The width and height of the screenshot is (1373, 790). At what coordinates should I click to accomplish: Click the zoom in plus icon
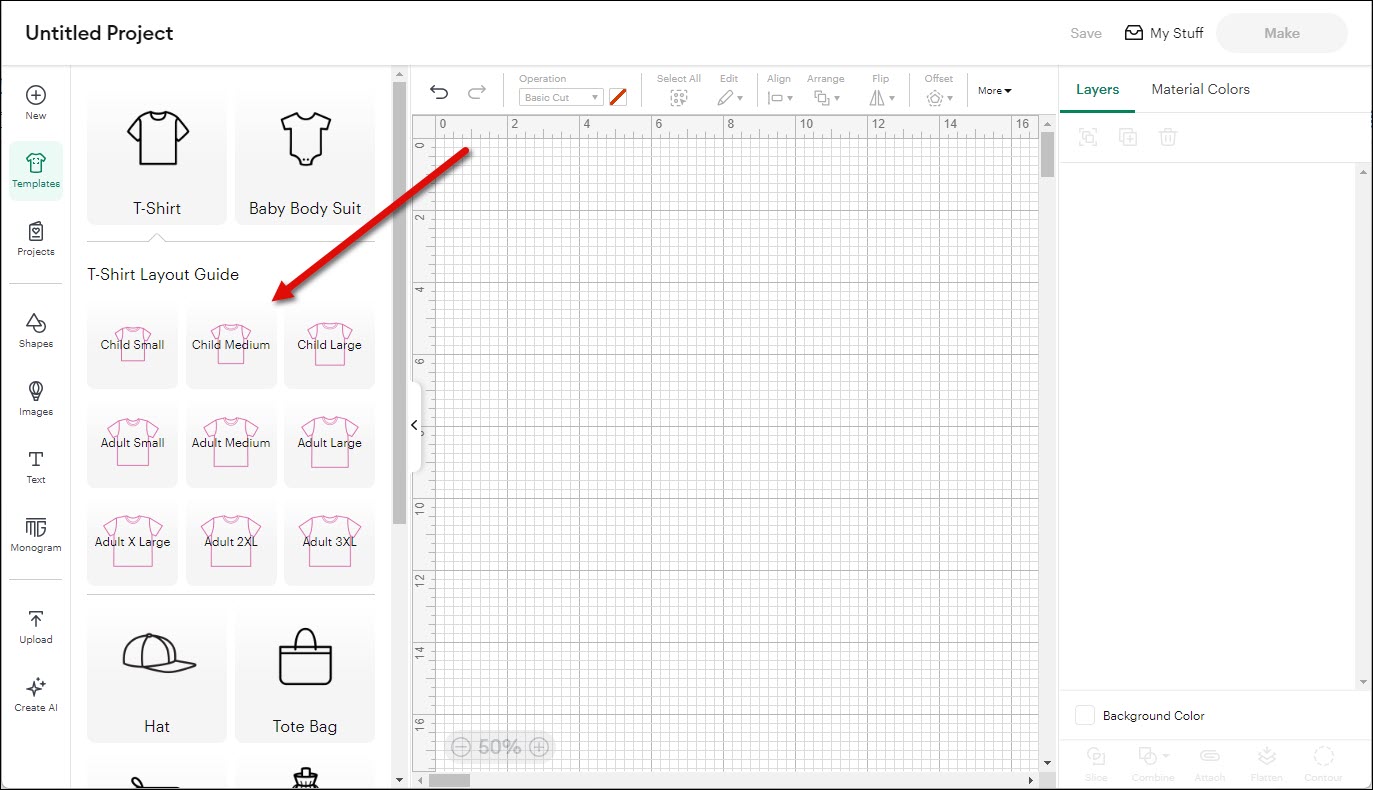tap(539, 747)
